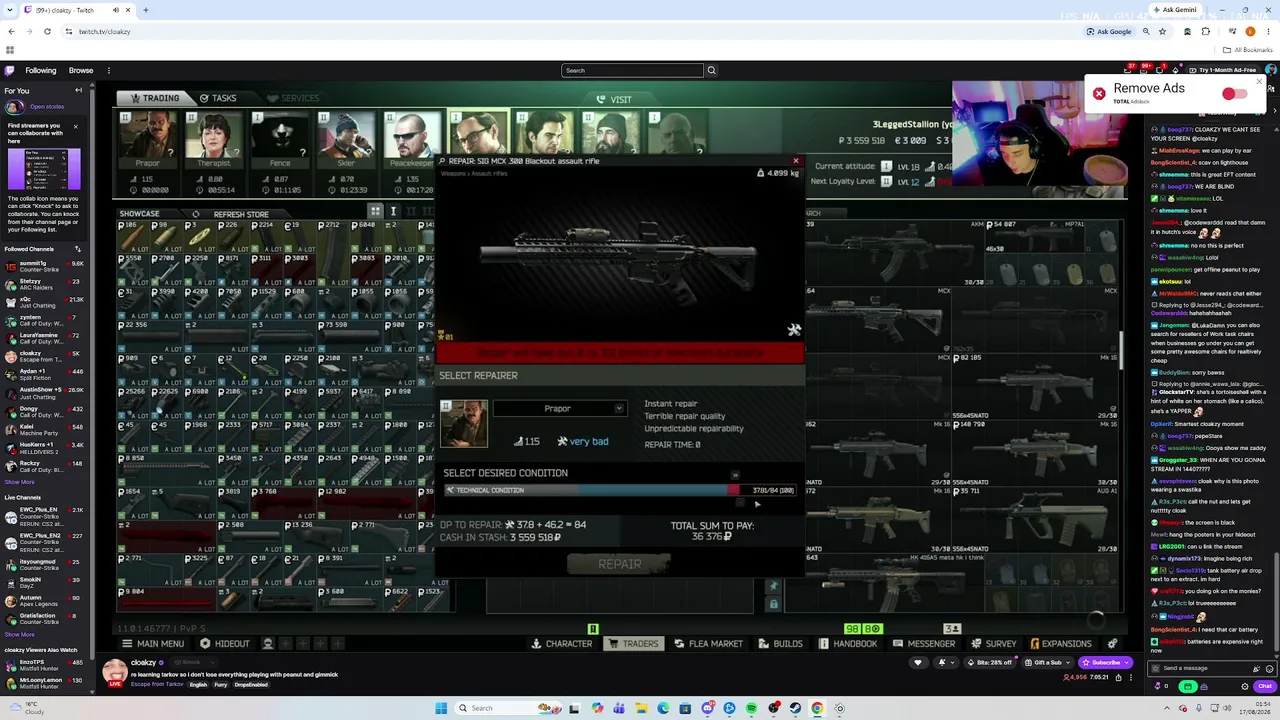Bookmark this page with the star icon
The width and height of the screenshot is (1280, 720).
1162,31
